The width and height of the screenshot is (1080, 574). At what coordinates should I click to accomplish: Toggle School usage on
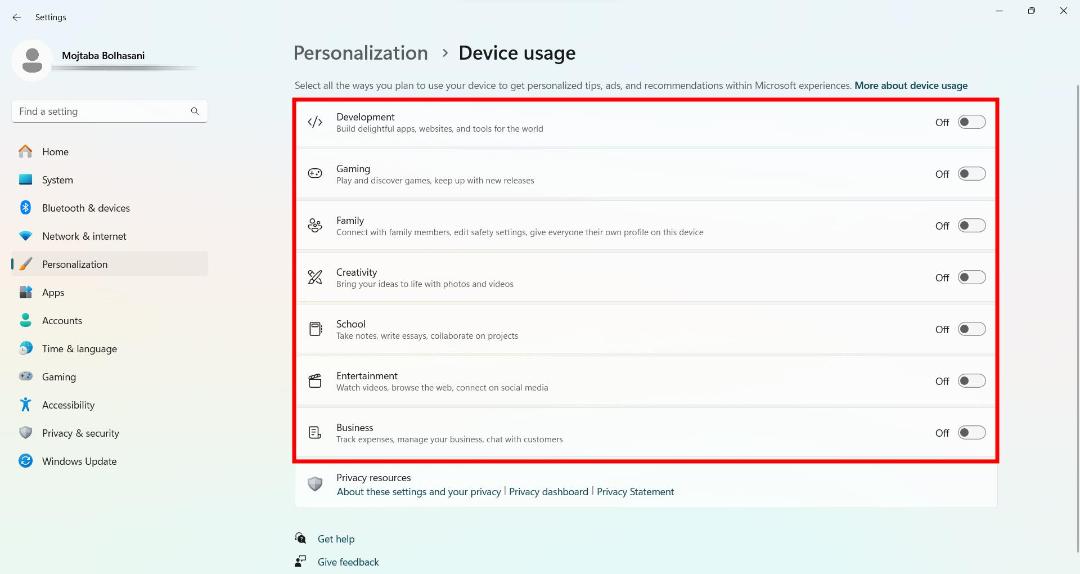pos(971,329)
